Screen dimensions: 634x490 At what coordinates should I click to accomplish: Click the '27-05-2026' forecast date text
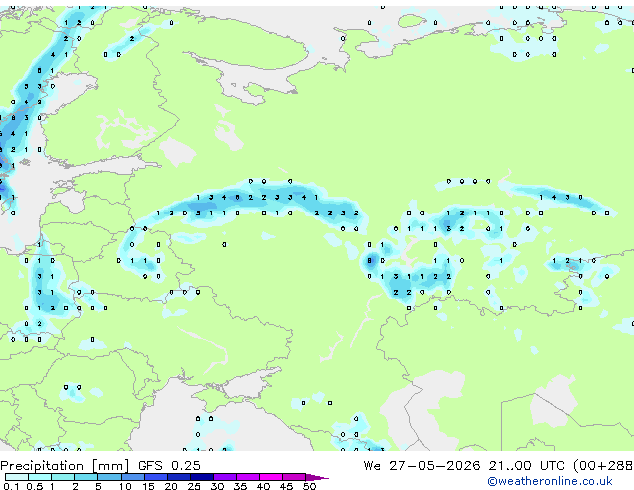(x=435, y=465)
